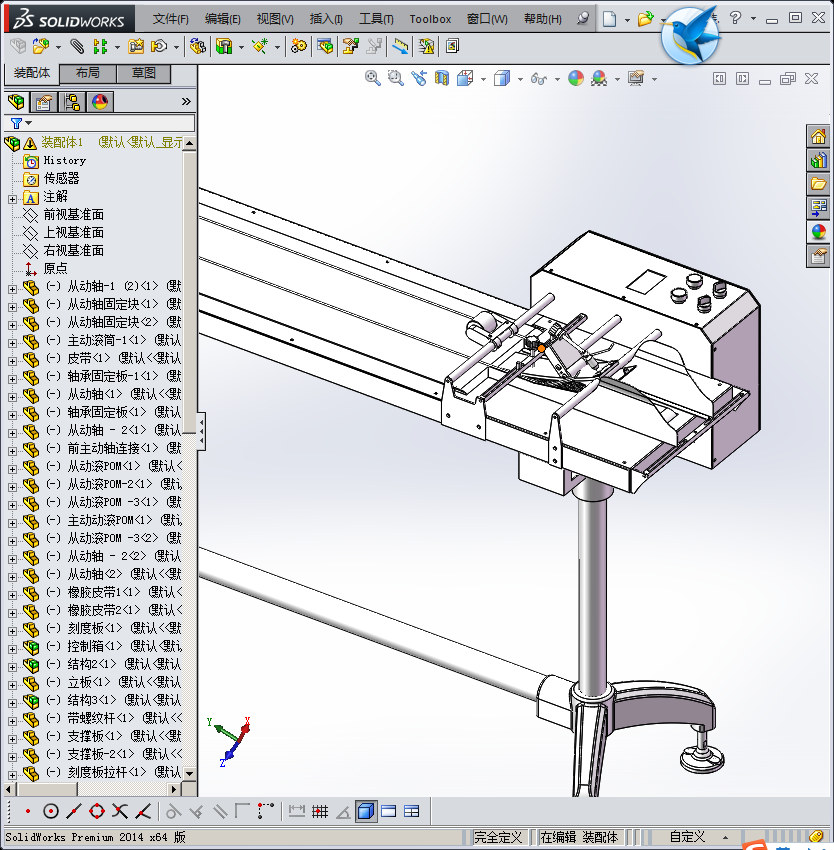Image resolution: width=834 pixels, height=850 pixels.
Task: Open the Appearances task pane color icon
Action: tap(818, 232)
